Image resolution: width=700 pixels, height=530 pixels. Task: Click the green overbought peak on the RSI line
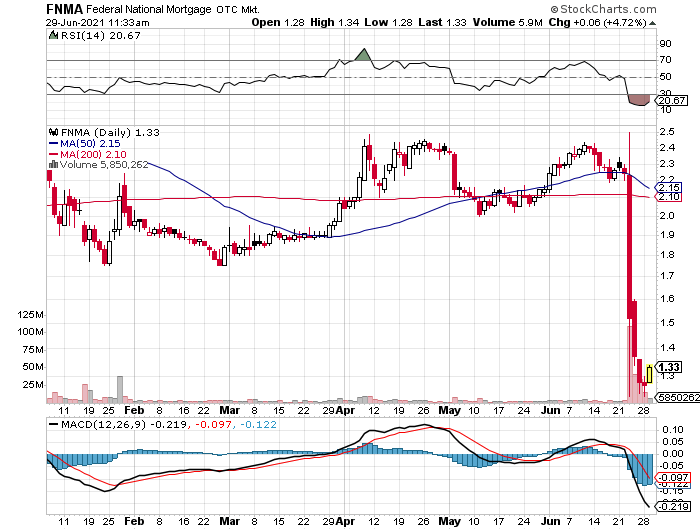[364, 54]
